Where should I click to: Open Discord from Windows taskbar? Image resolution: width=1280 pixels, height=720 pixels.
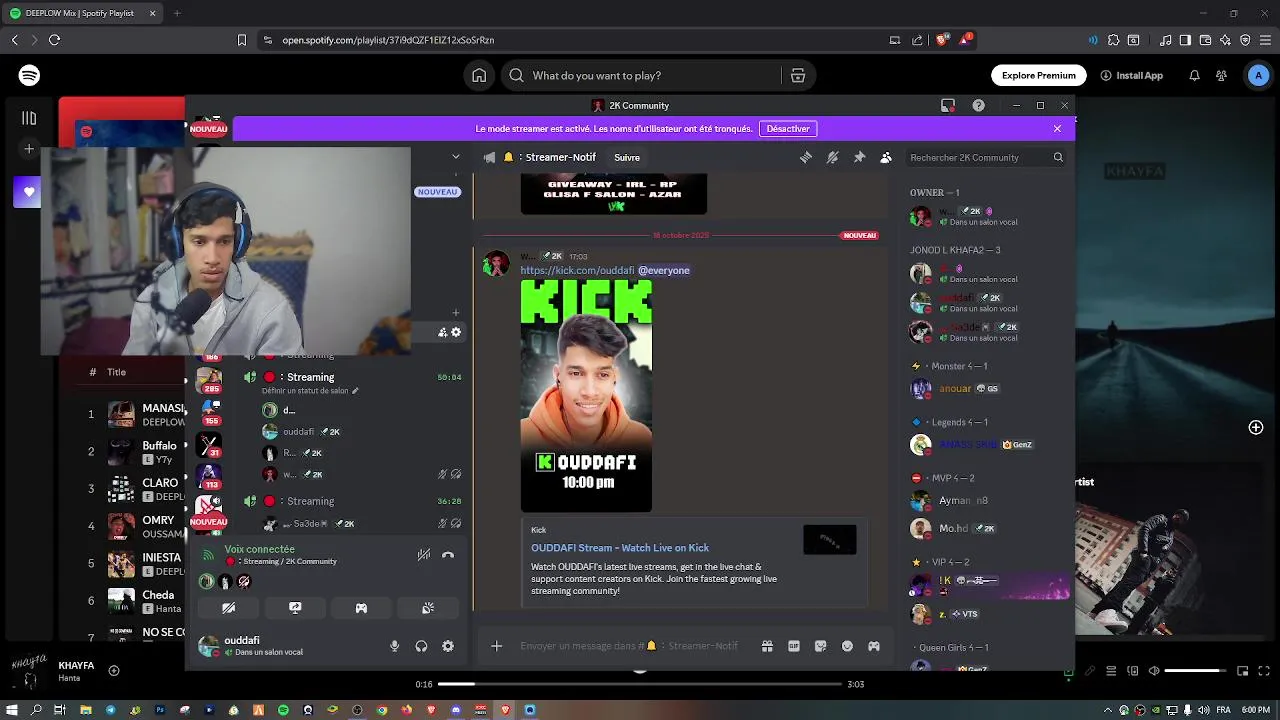point(456,710)
